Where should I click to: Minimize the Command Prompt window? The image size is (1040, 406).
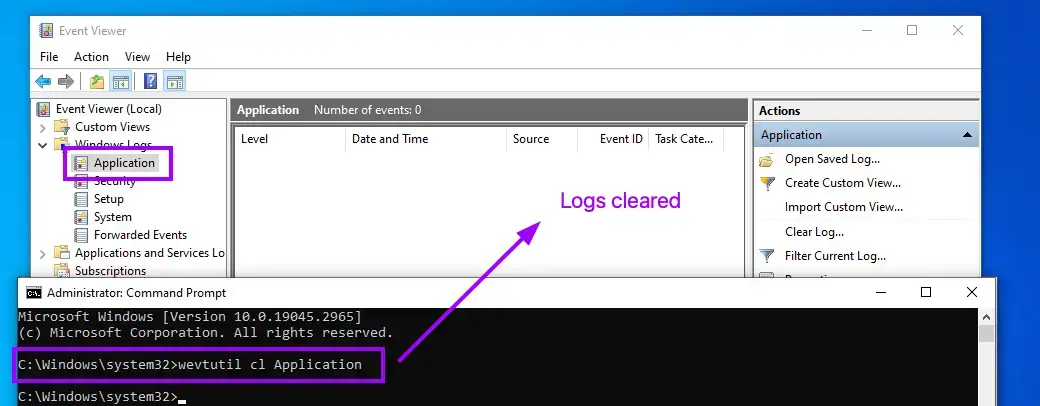tap(880, 293)
